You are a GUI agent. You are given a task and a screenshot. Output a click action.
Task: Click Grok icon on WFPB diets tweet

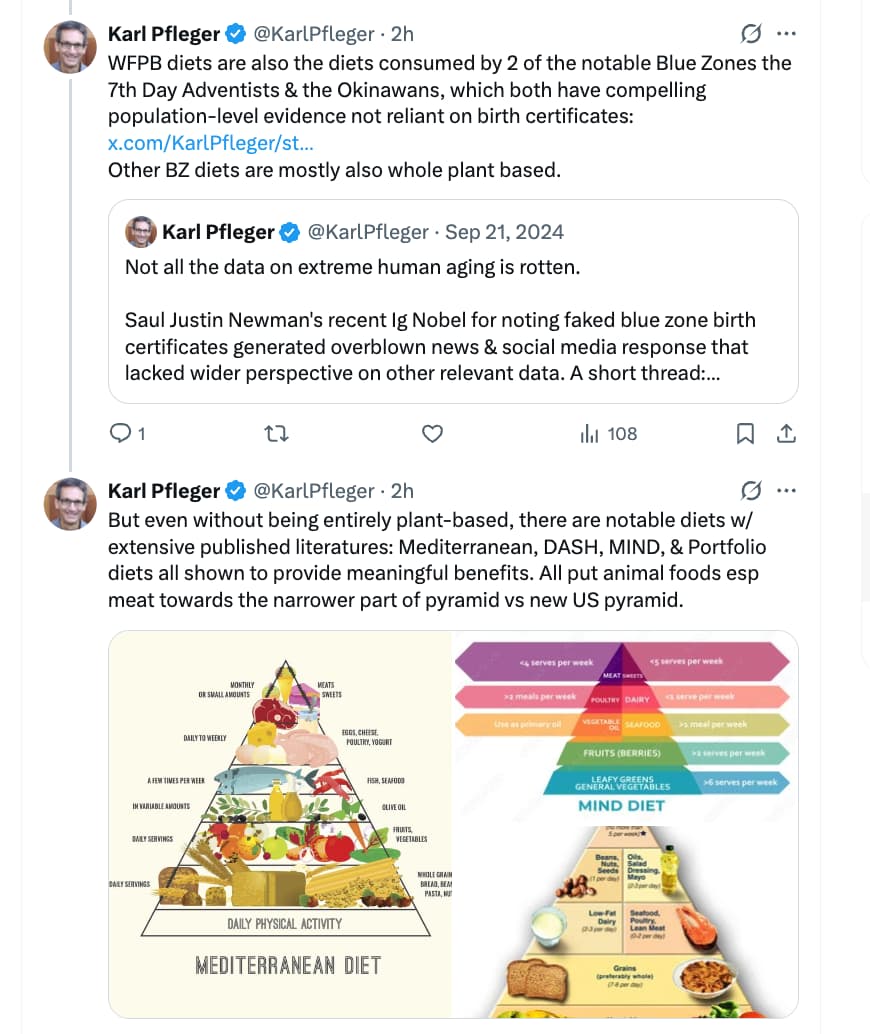click(751, 34)
